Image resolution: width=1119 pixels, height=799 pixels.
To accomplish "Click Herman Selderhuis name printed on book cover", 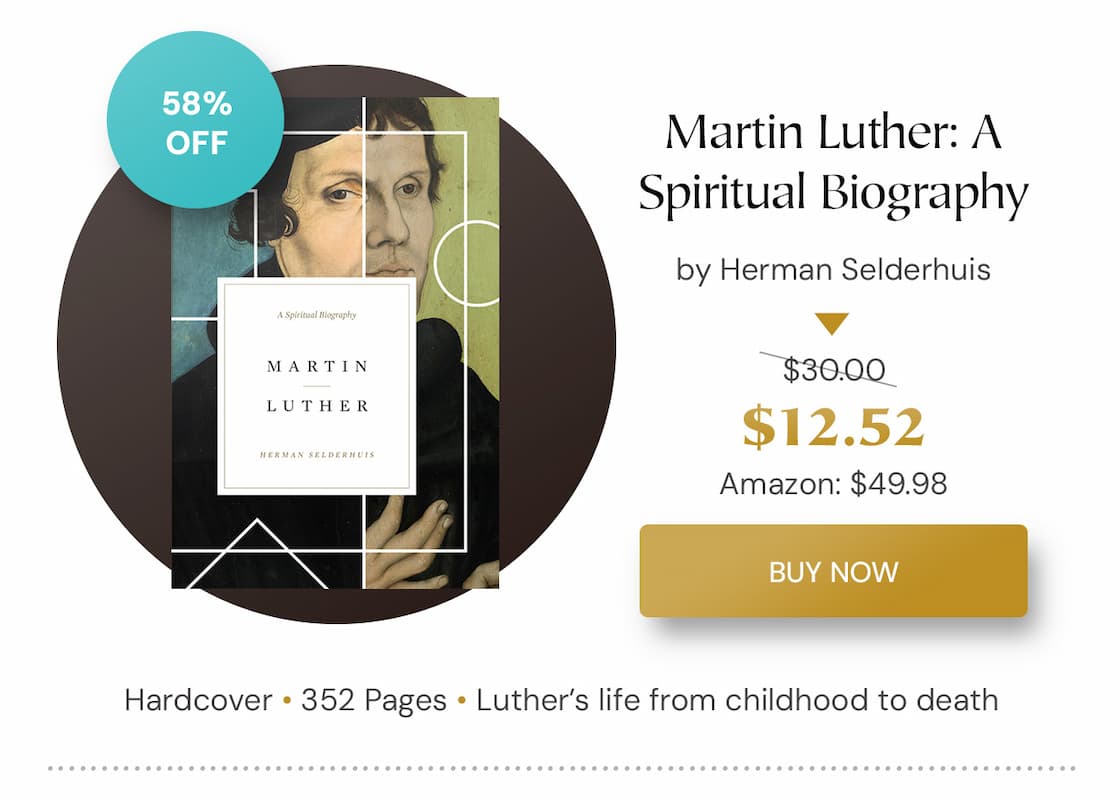I will 316,452.
